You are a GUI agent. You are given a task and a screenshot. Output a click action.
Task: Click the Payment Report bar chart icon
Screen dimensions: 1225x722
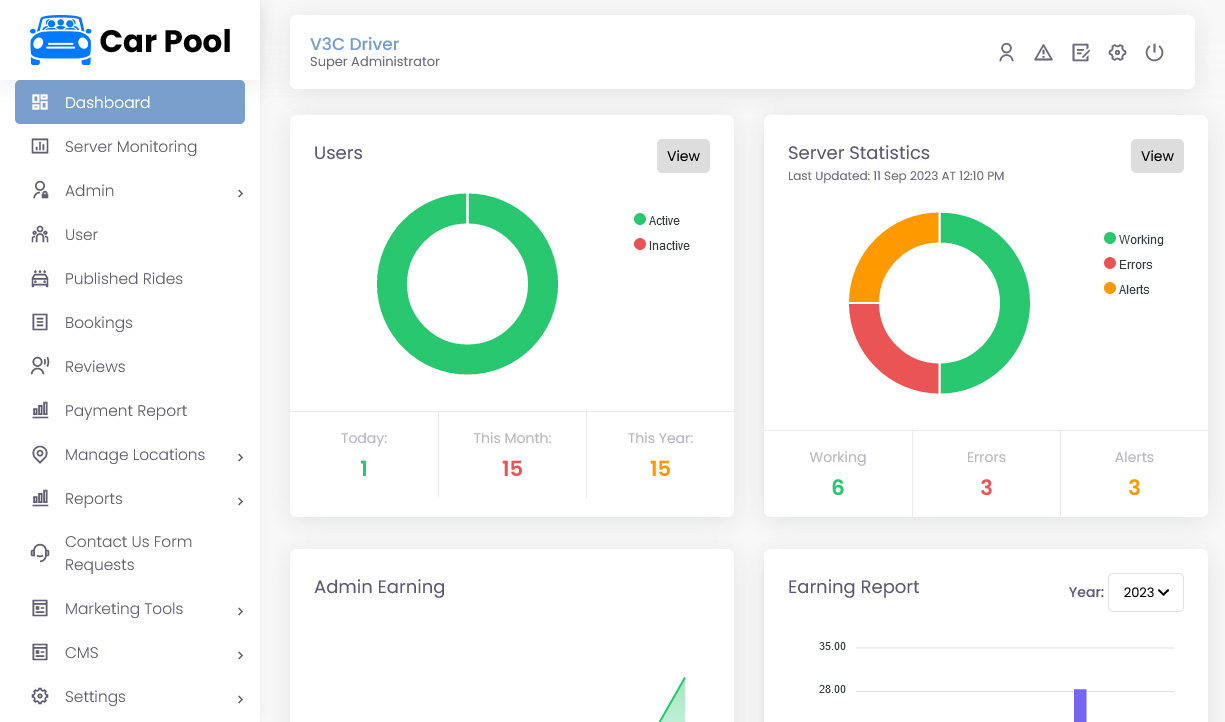(x=40, y=410)
